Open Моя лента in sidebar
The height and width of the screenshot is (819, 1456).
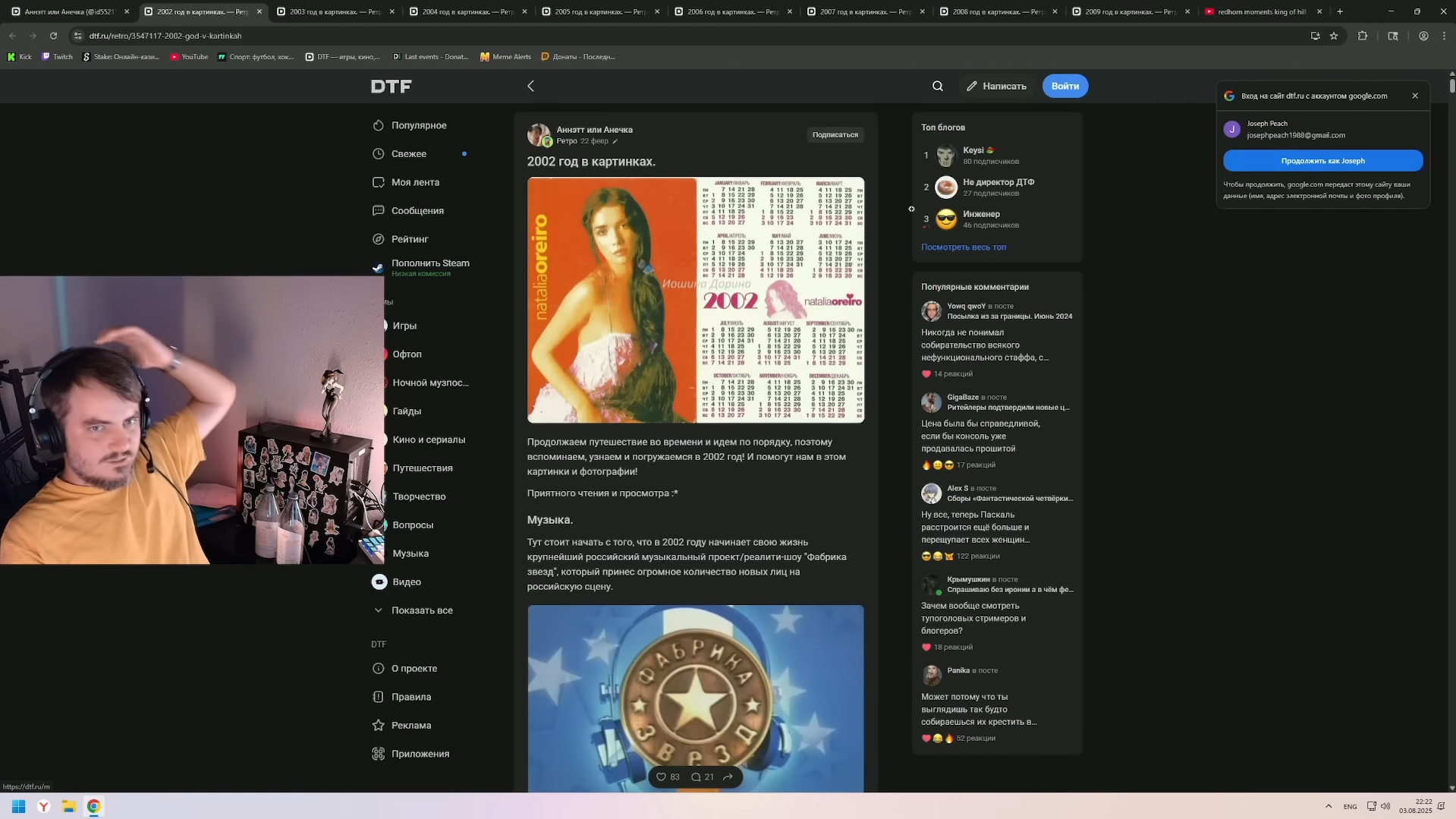(415, 182)
